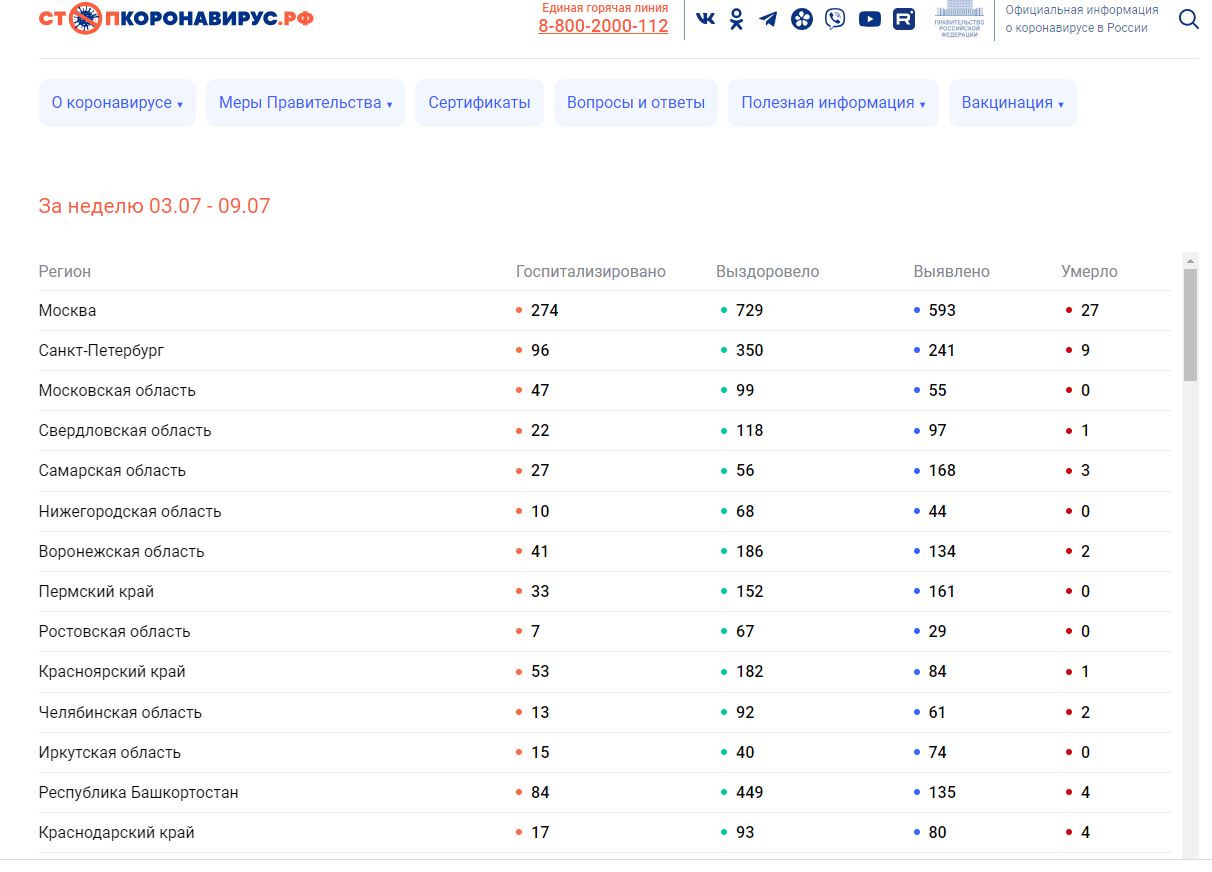The width and height of the screenshot is (1212, 872).
Task: Select the Свердловская область region name
Action: (125, 431)
